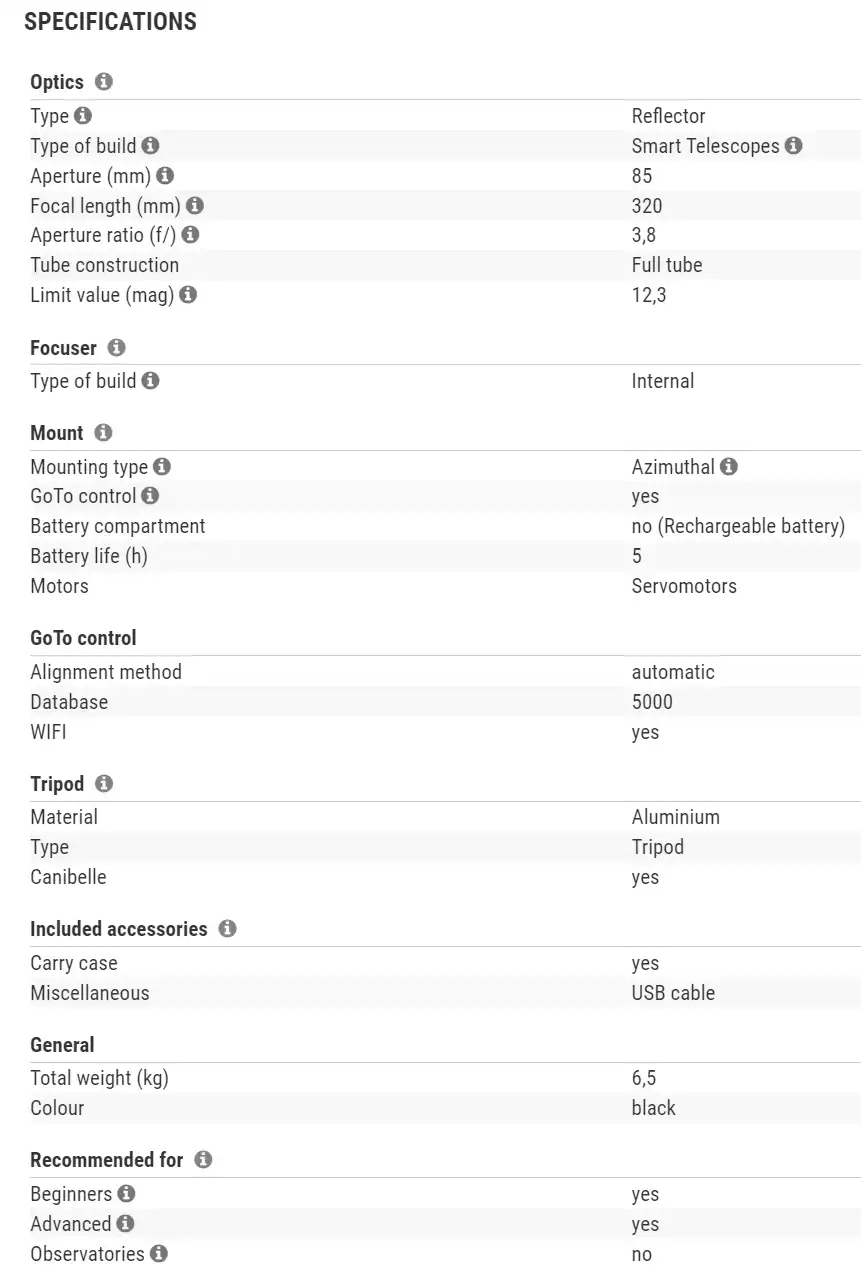Show info for Recommended for heading
This screenshot has width=861, height=1276.
coord(203,1159)
